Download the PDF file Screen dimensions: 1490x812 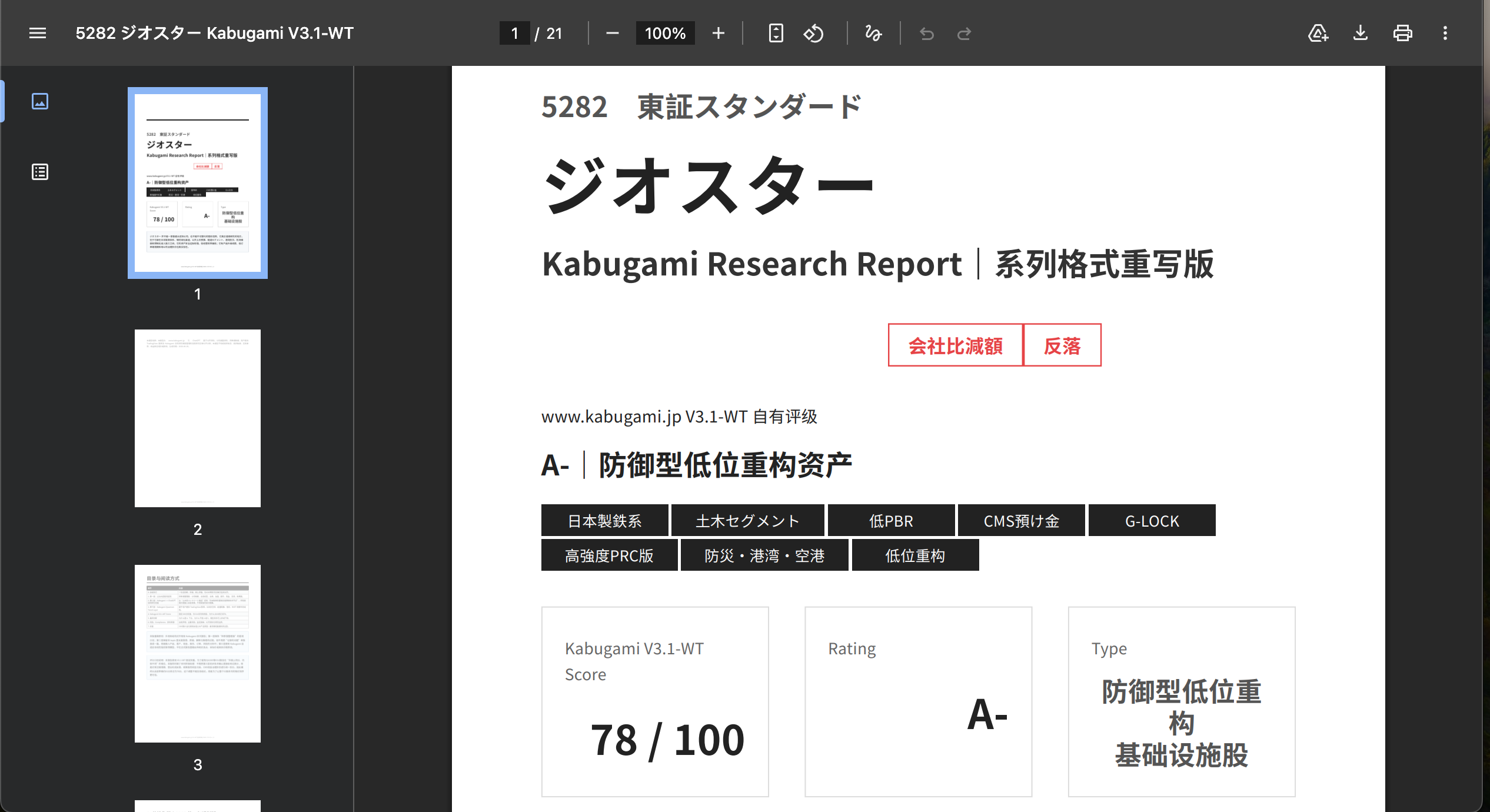click(1361, 33)
